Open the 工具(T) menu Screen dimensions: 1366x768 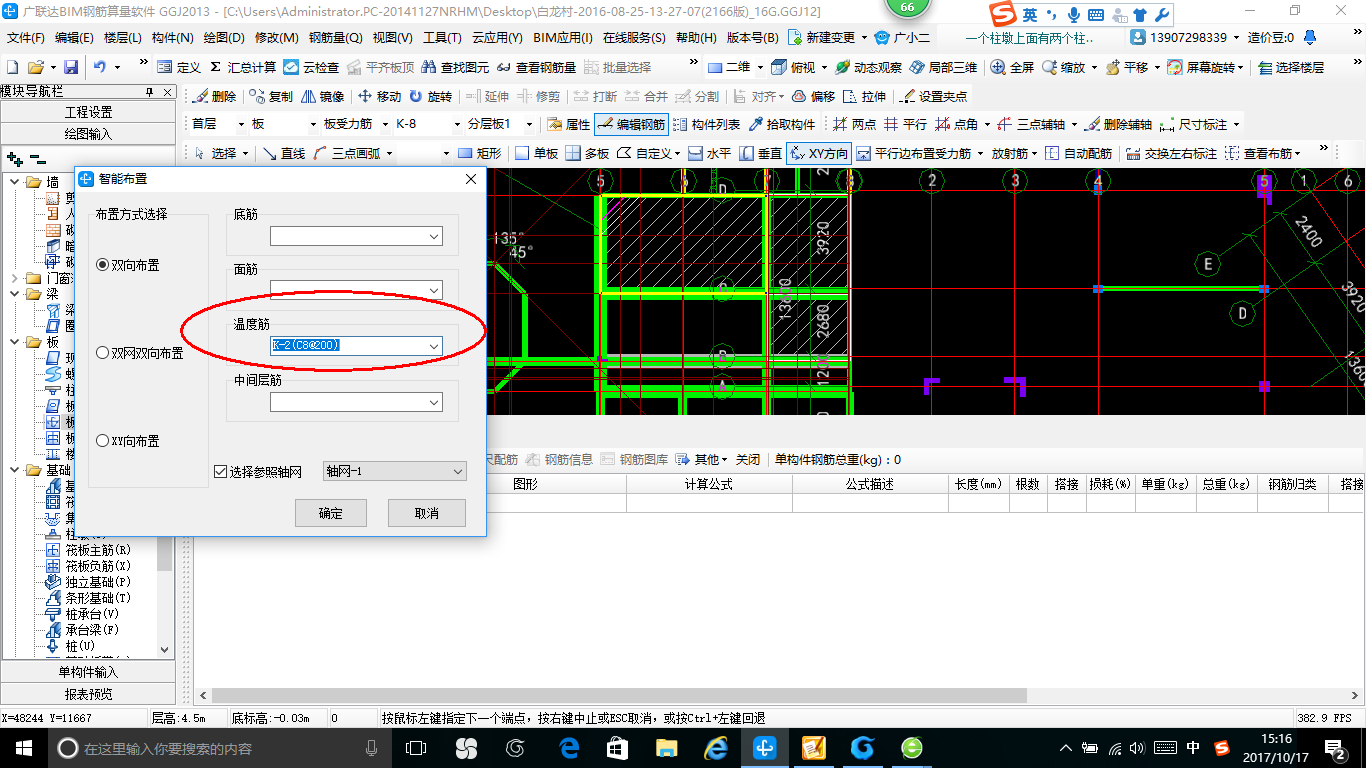442,38
